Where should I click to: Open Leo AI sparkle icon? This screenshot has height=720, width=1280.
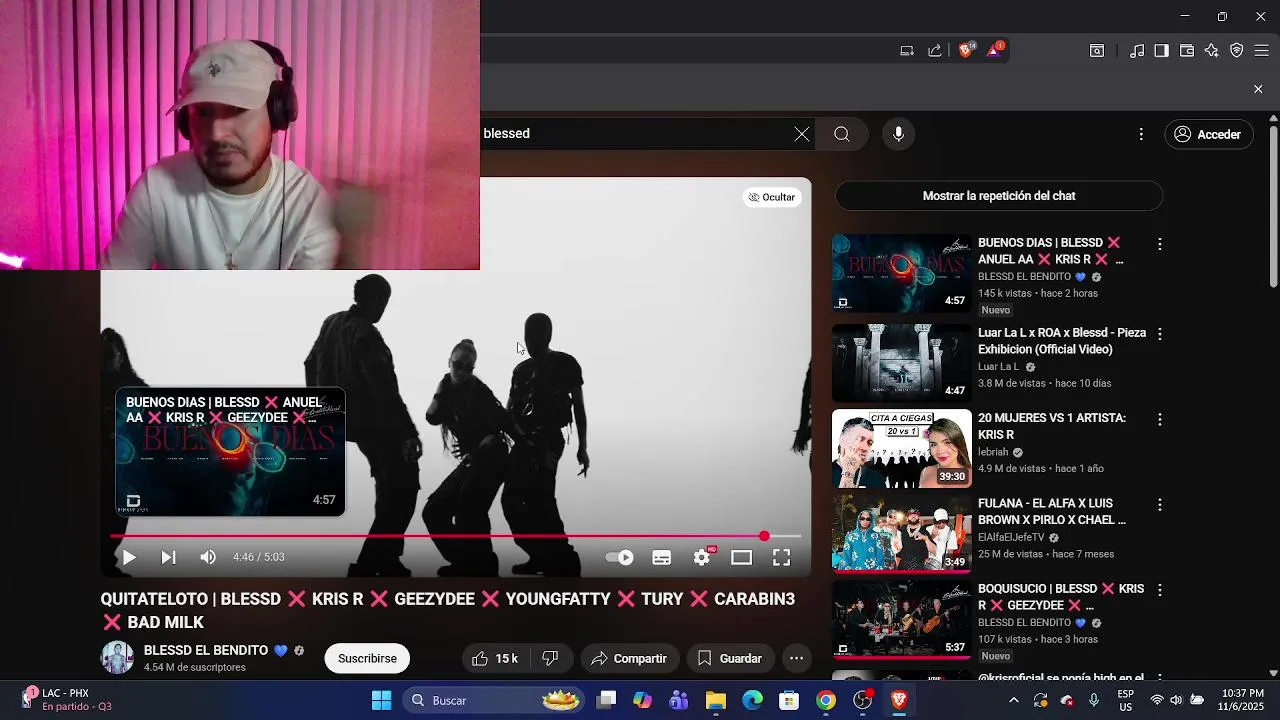click(x=1212, y=51)
